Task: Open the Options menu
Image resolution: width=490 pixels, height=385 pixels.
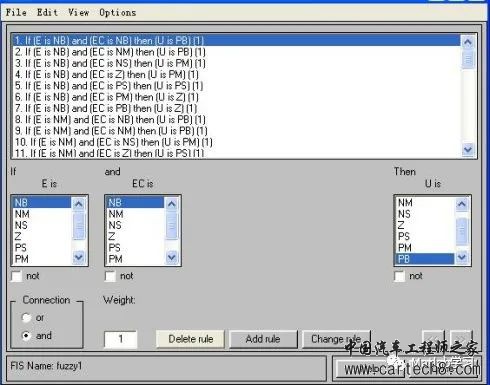Action: [118, 13]
